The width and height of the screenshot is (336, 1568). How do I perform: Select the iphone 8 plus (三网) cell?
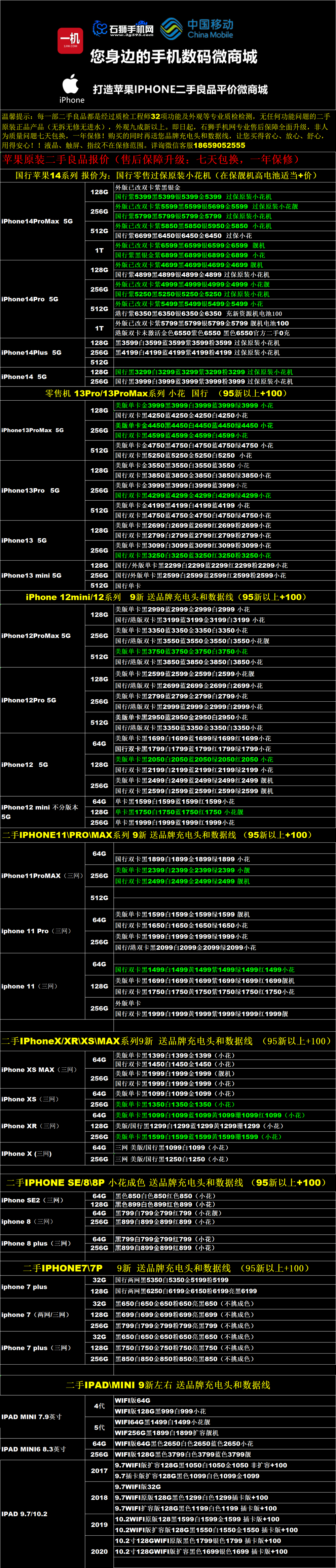coord(42,1243)
